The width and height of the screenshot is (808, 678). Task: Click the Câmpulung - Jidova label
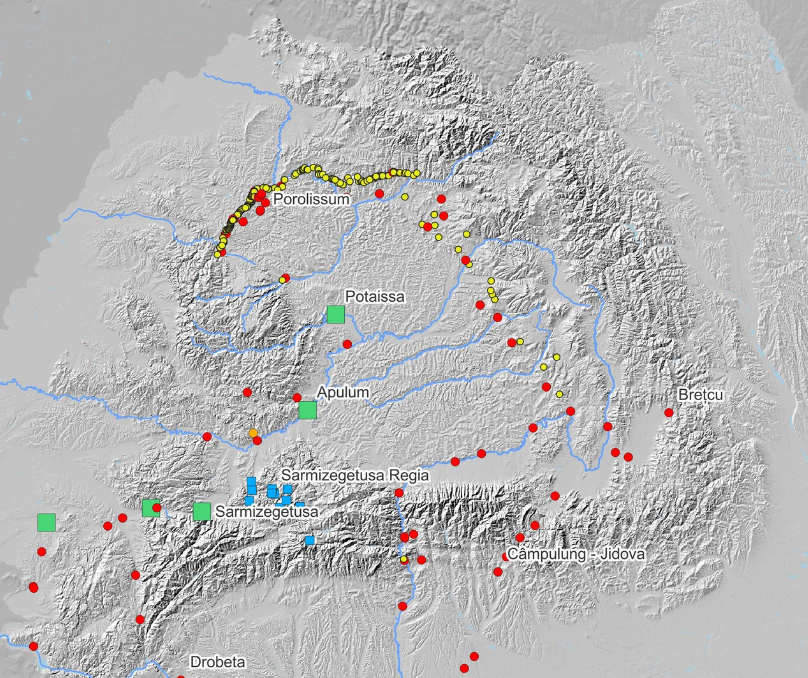(x=576, y=554)
